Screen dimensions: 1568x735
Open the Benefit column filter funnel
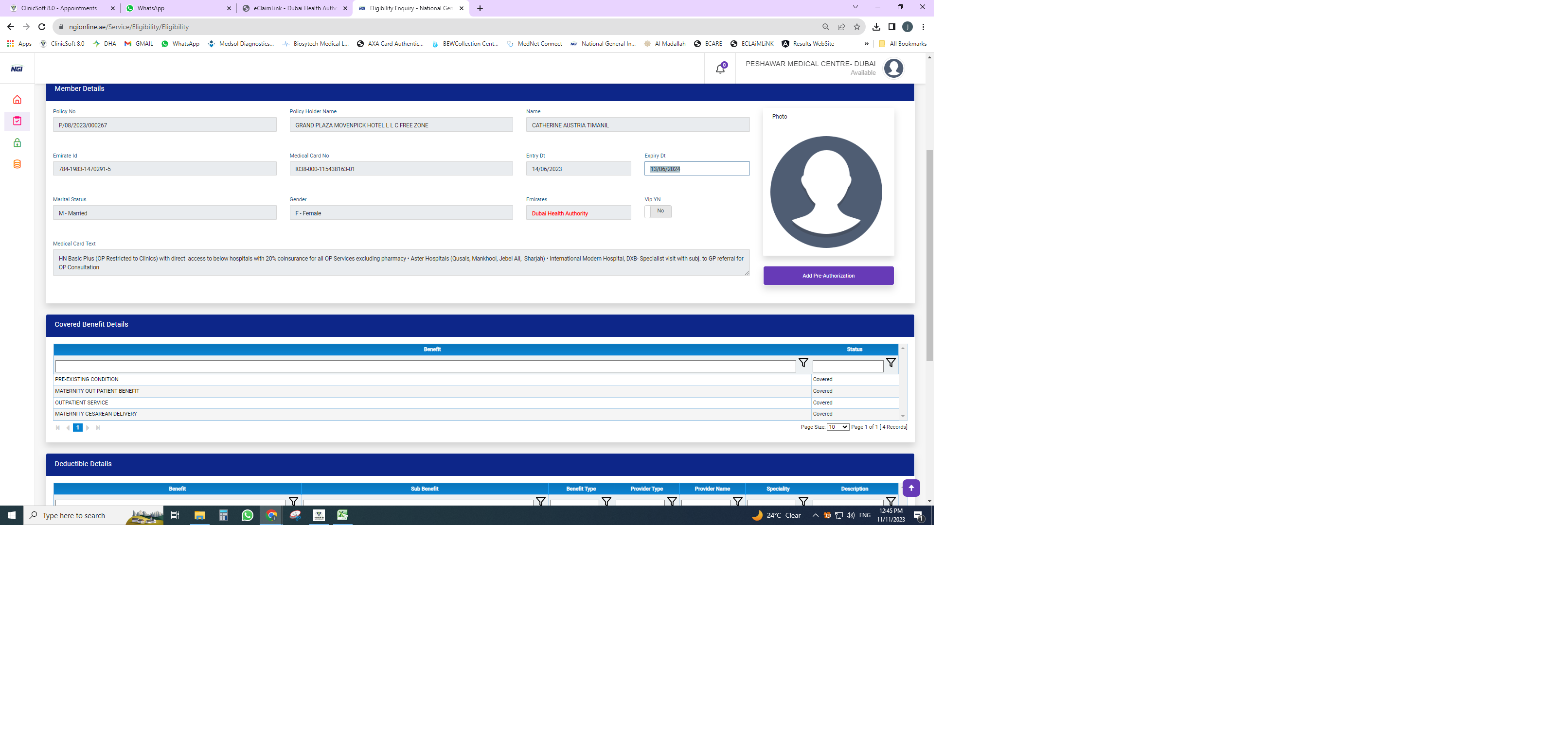click(x=803, y=363)
